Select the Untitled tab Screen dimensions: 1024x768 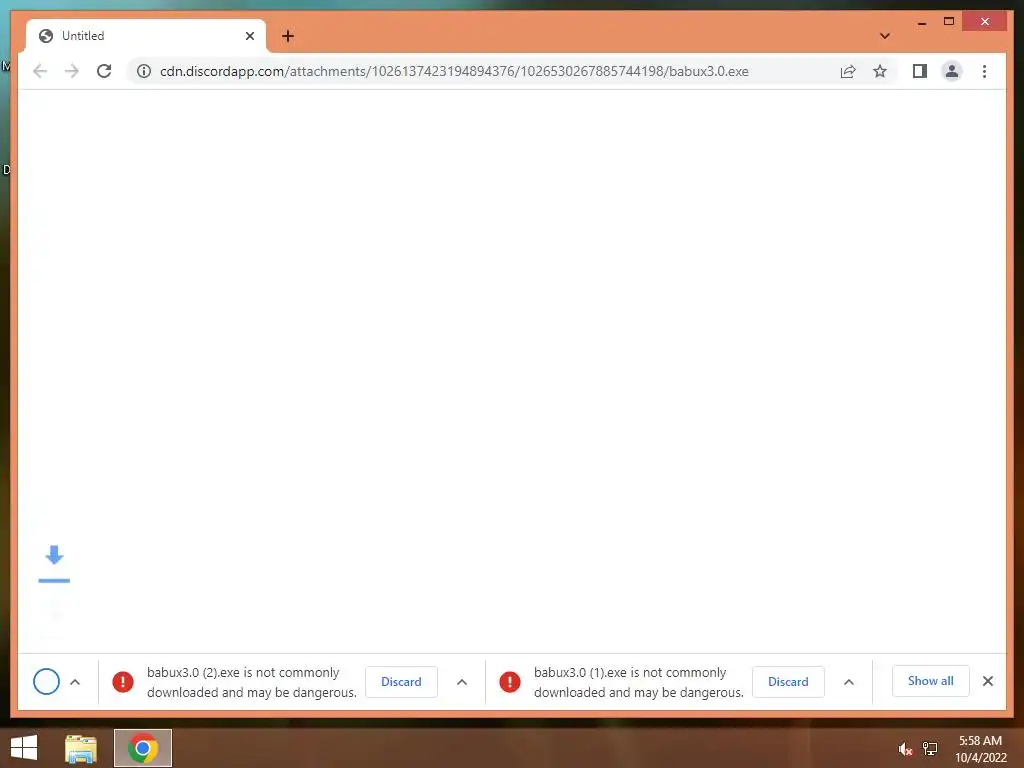(147, 36)
